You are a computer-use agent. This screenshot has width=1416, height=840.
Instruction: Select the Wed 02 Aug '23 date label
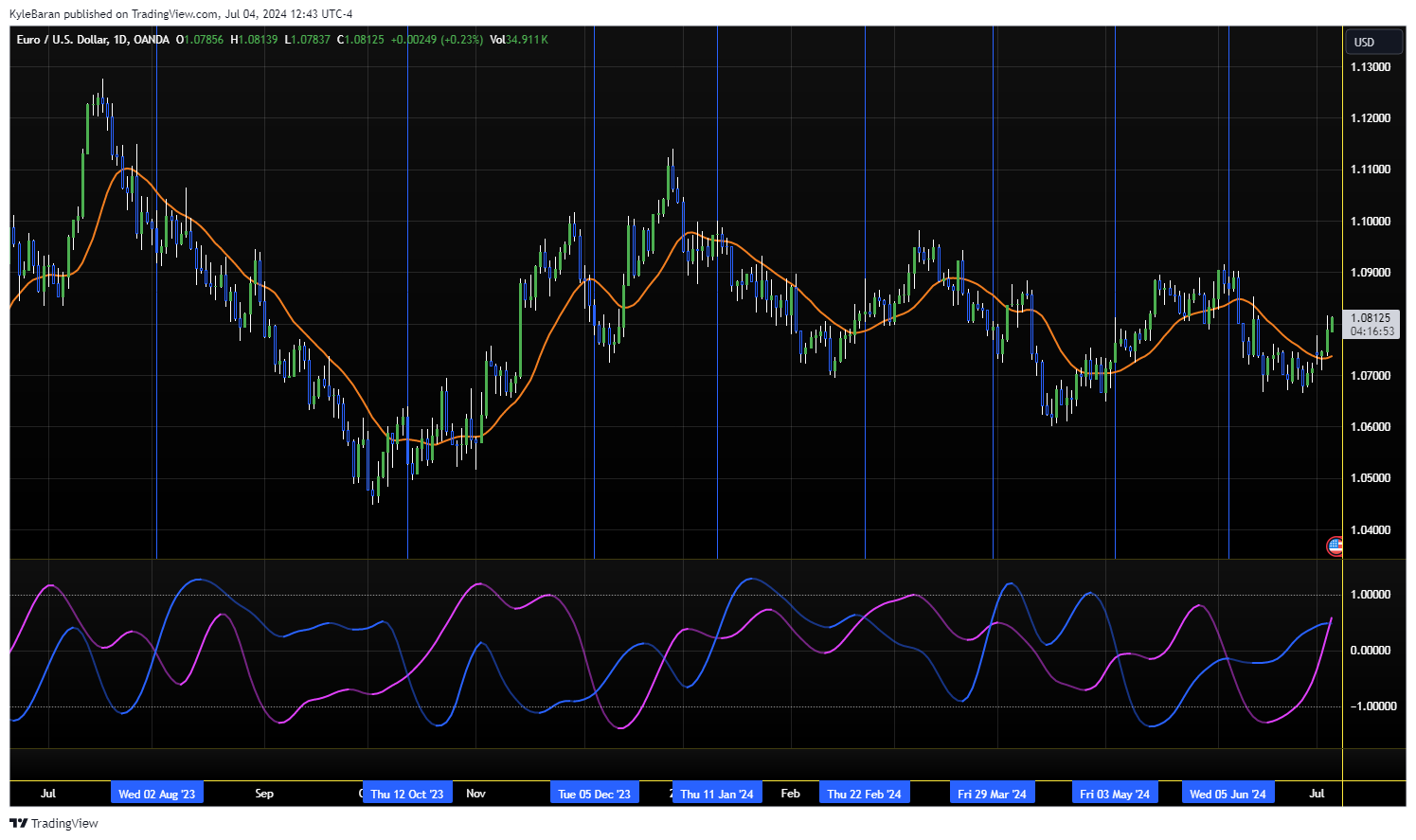156,794
